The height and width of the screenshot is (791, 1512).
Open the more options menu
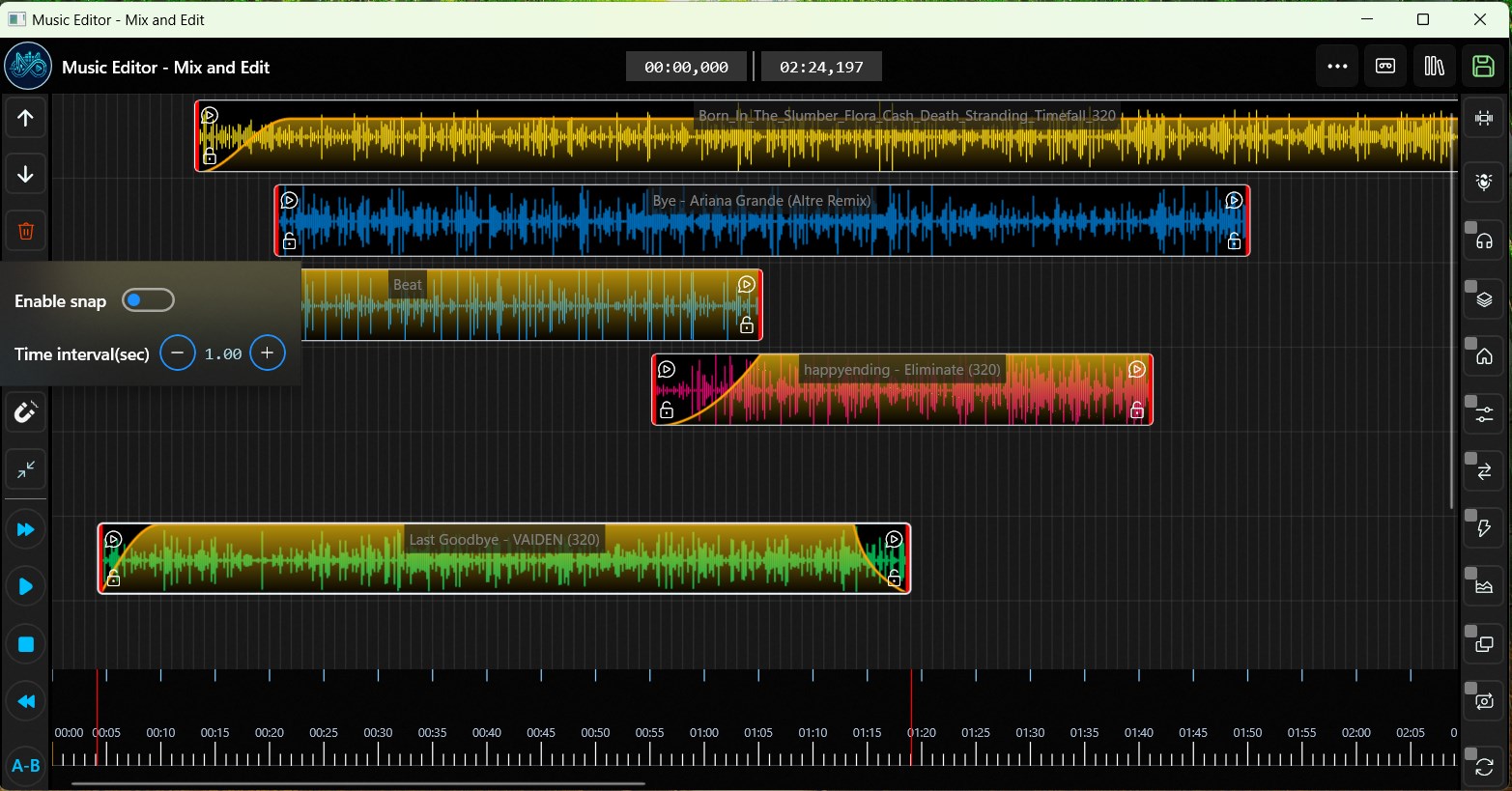(1337, 66)
